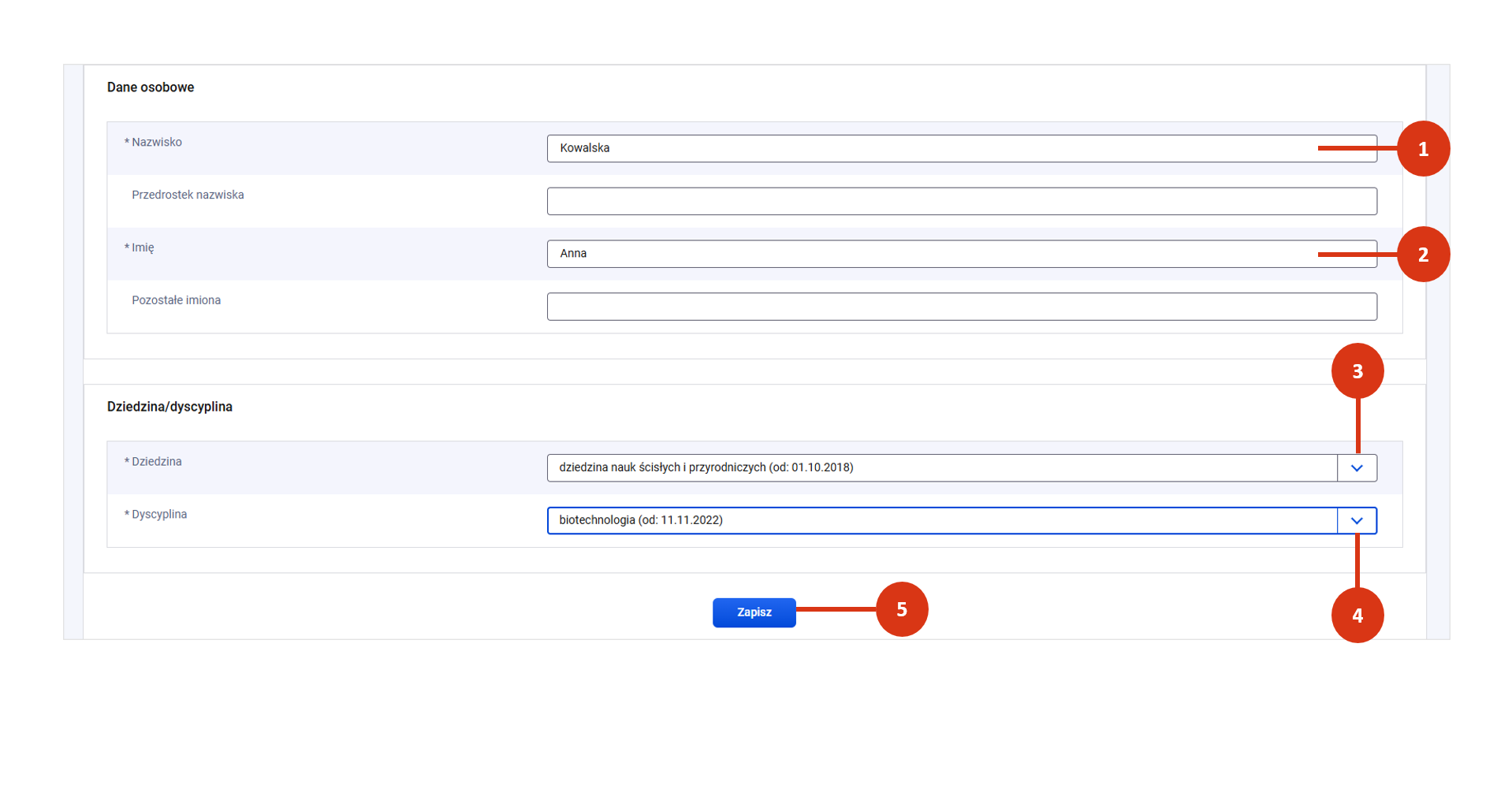Focus the empty Pozostałe imiona field
The width and height of the screenshot is (1512, 785).
(x=962, y=307)
